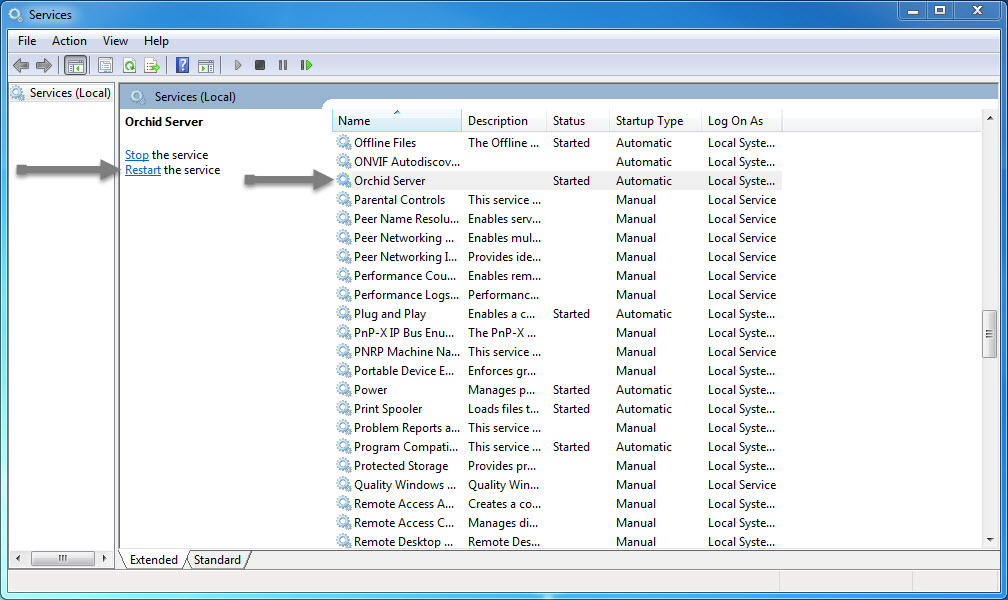Toggle the Show/Hide Action Pane toolbar icon

(206, 65)
